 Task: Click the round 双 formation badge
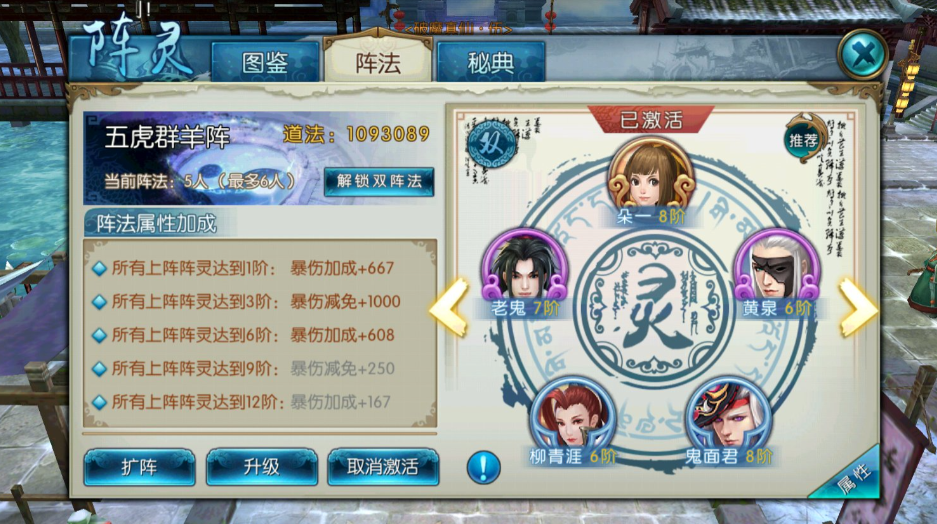[491, 143]
